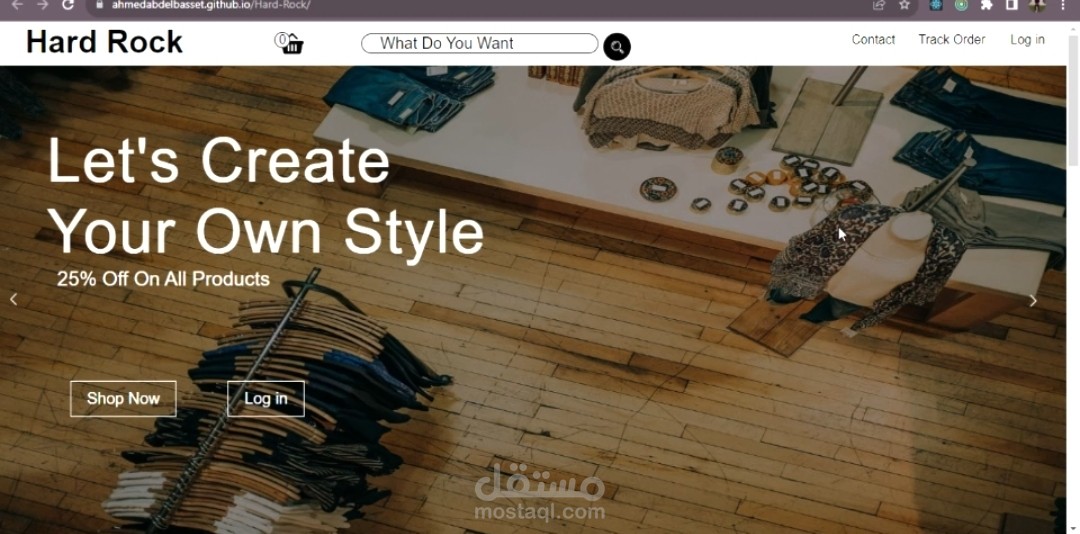Open the Chrome profile avatar
The width and height of the screenshot is (1080, 534).
pyautogui.click(x=1037, y=5)
